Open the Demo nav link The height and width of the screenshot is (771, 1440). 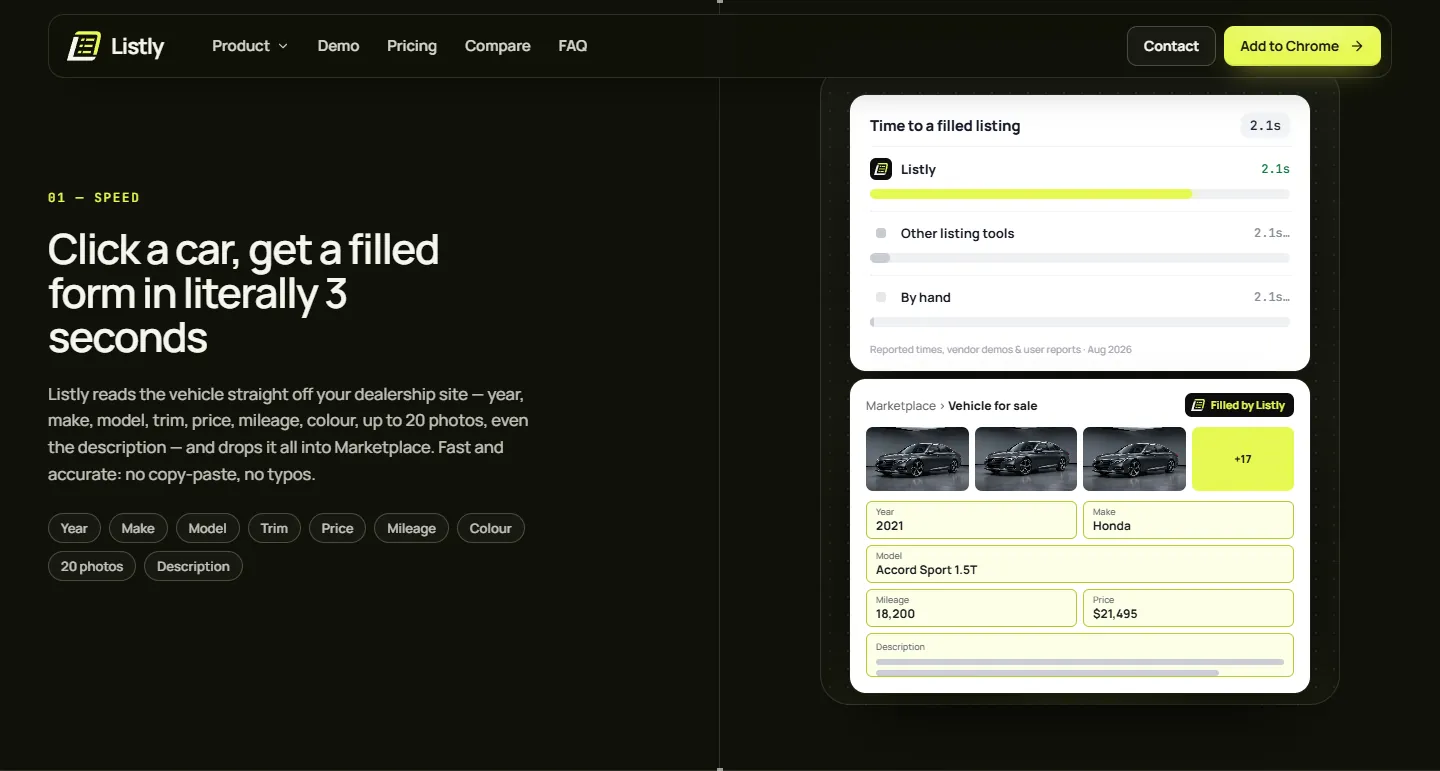338,46
